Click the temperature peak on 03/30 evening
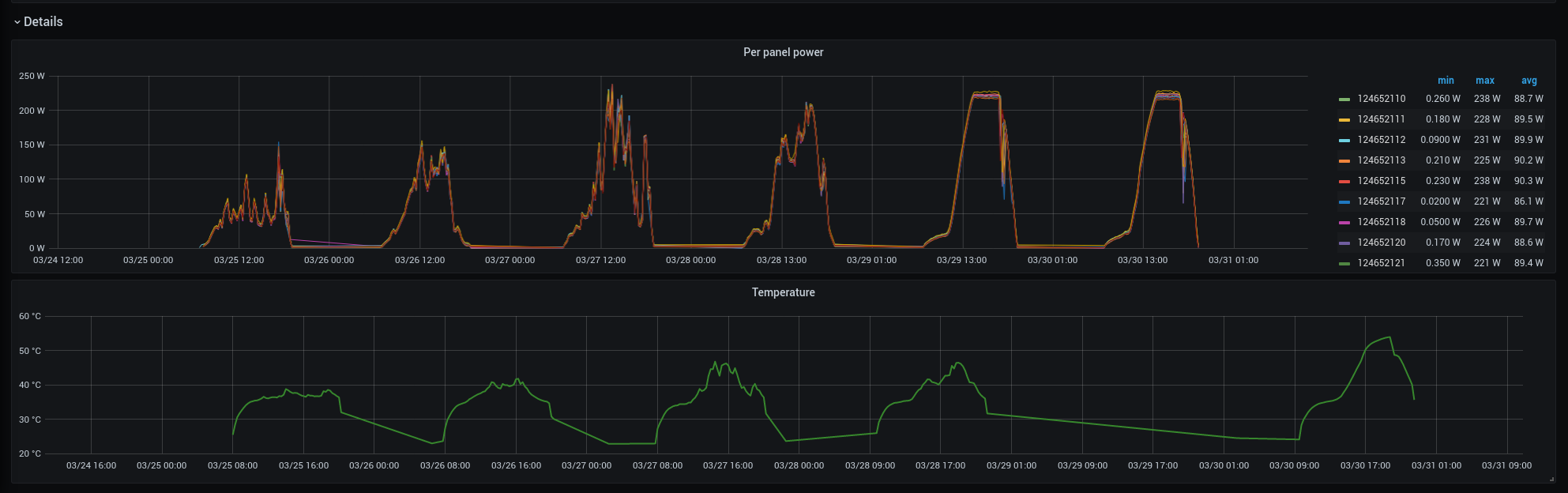 tap(1388, 338)
